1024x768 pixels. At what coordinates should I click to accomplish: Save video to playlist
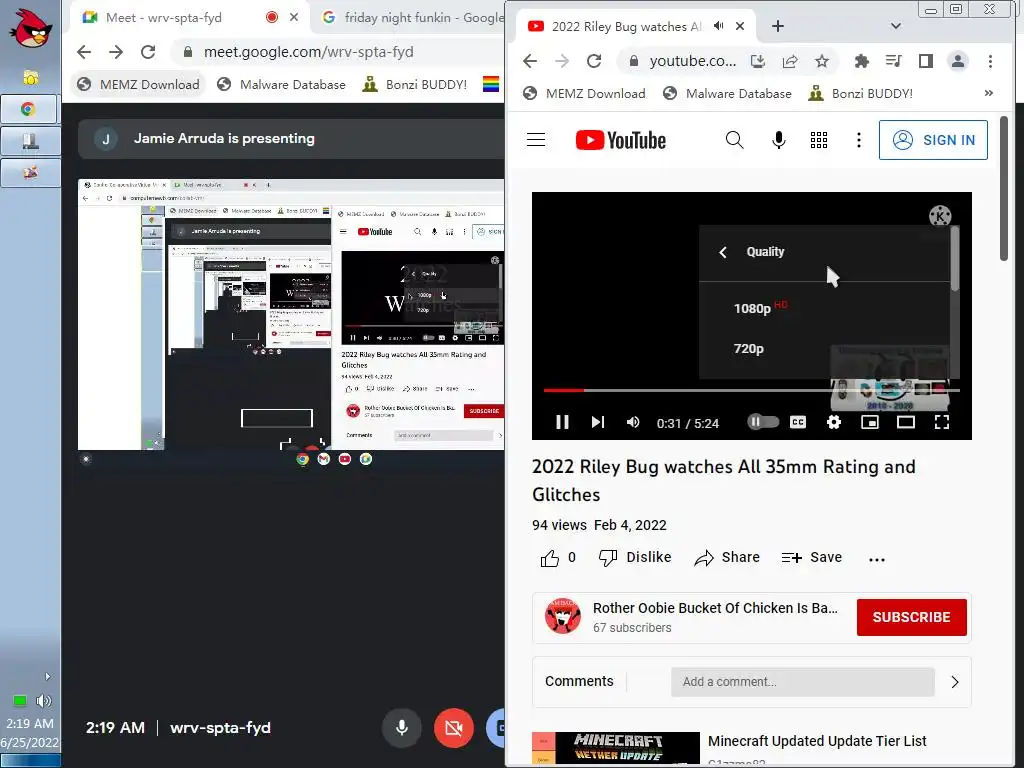812,558
